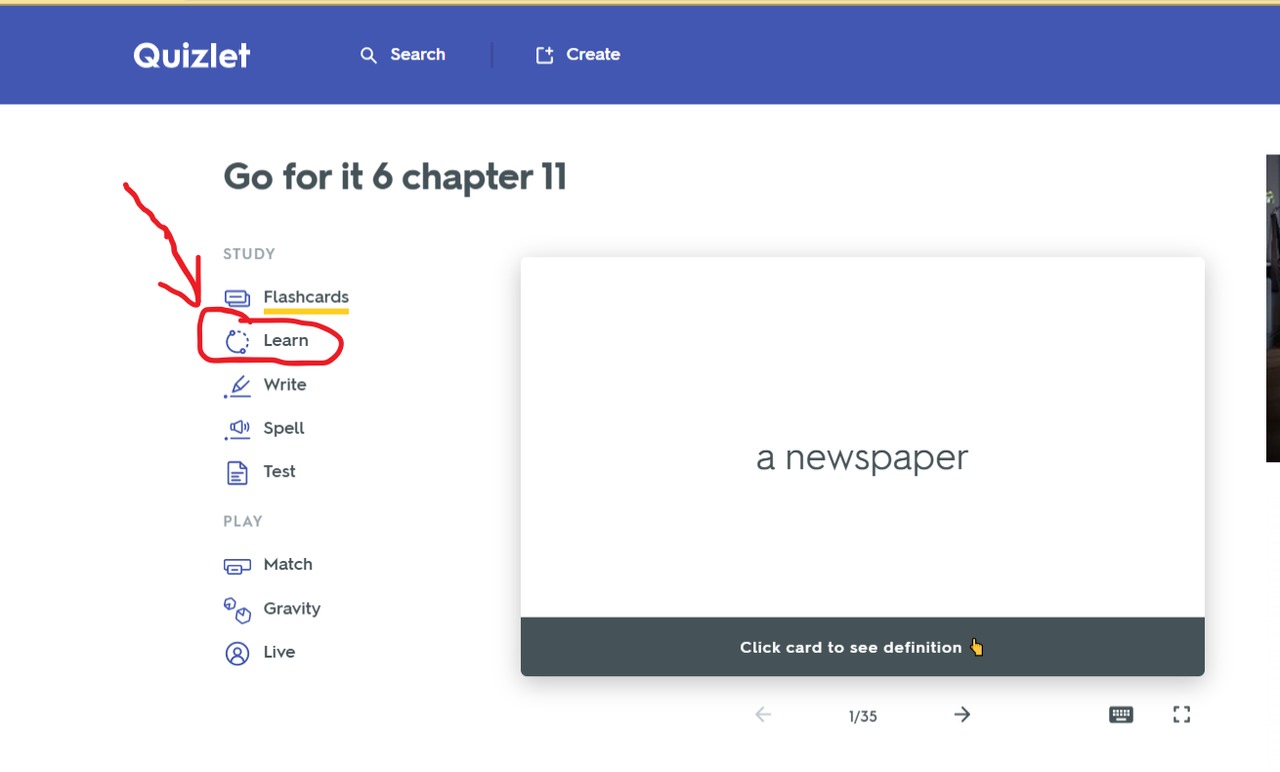Go to previous flashcard arrow
1280x772 pixels.
[x=763, y=714]
